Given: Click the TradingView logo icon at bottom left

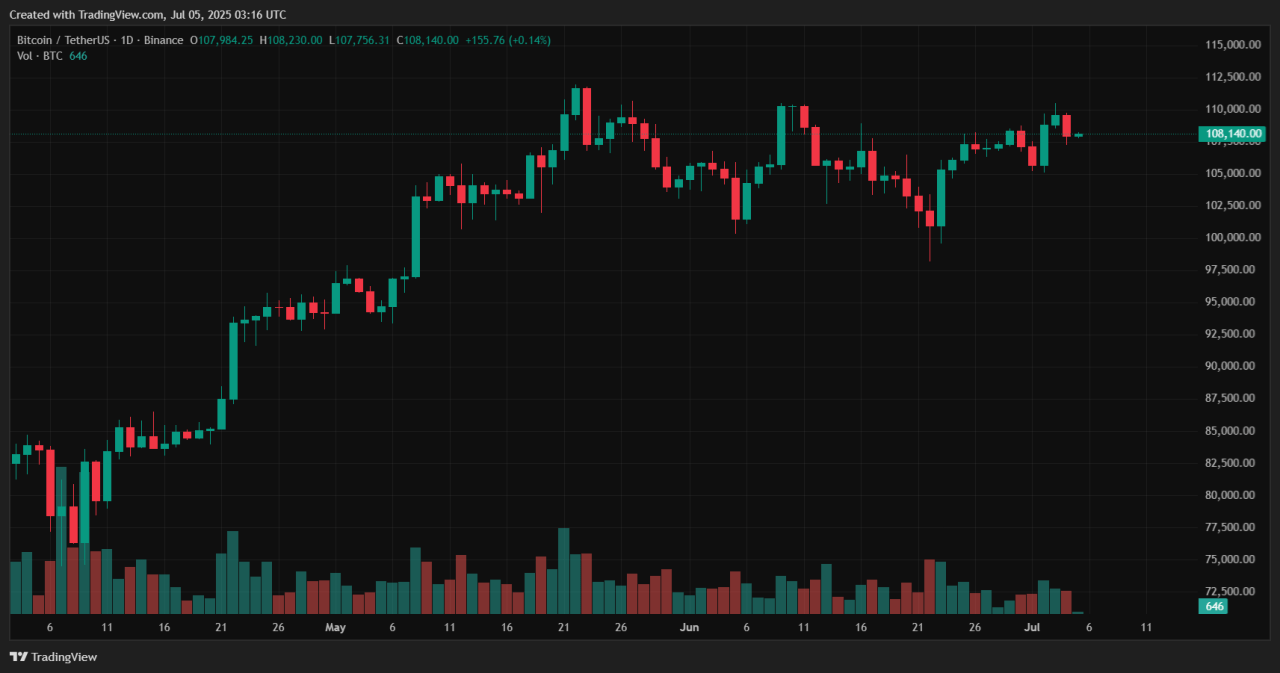Looking at the screenshot, I should pyautogui.click(x=18, y=657).
